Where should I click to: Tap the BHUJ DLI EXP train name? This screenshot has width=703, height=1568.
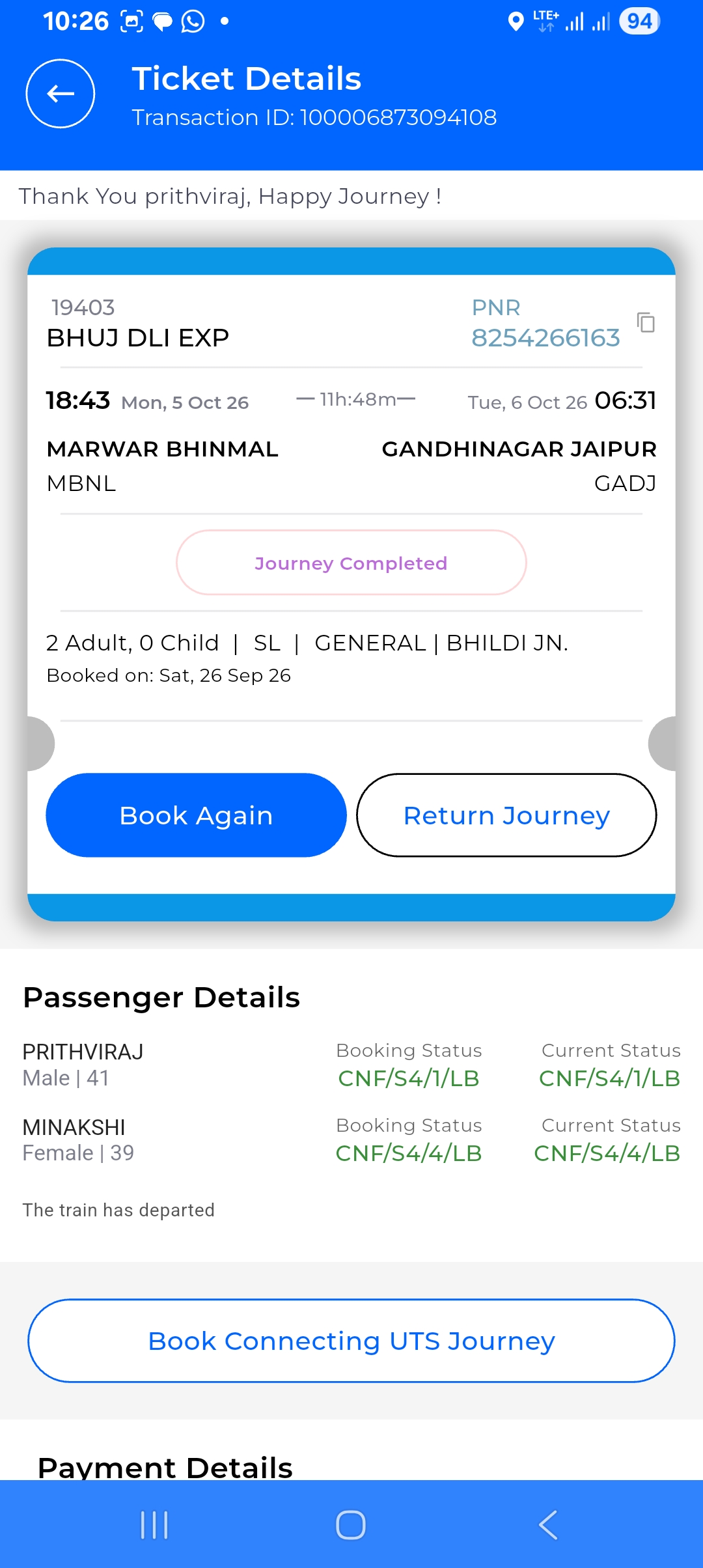pos(138,338)
